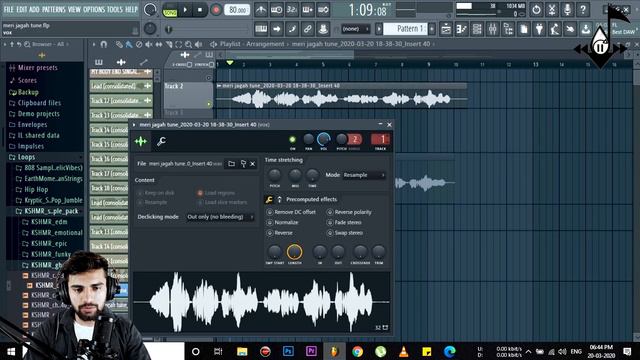Click the Track 2 header in playlist
Viewport: 640px width, 360px height.
(x=188, y=95)
